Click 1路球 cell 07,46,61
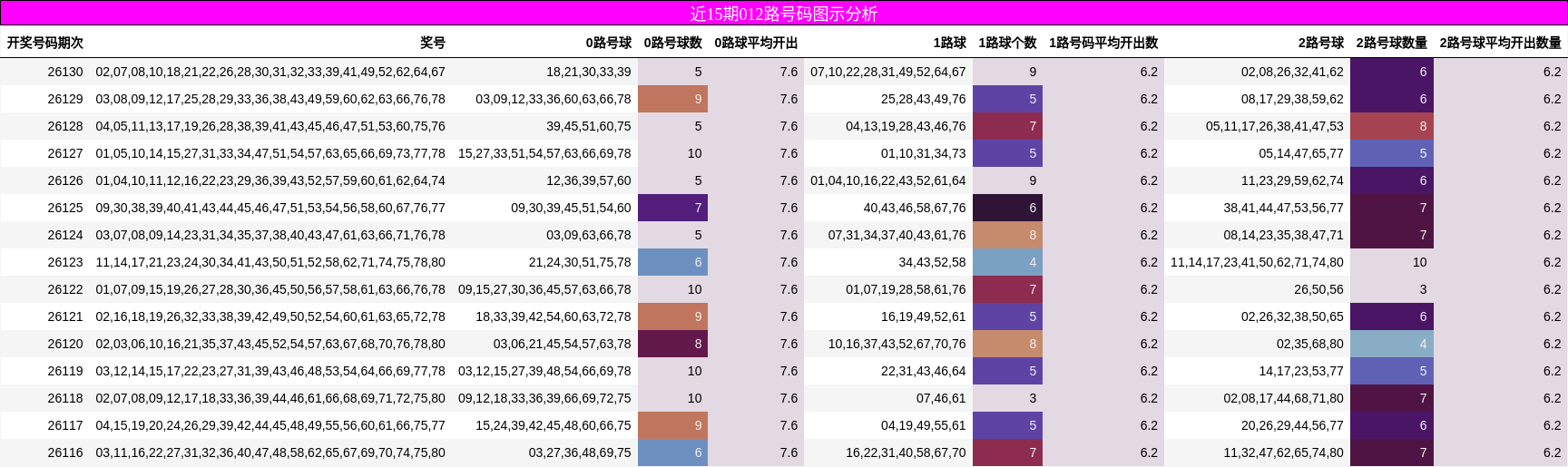The image size is (1568, 467). coord(941,398)
